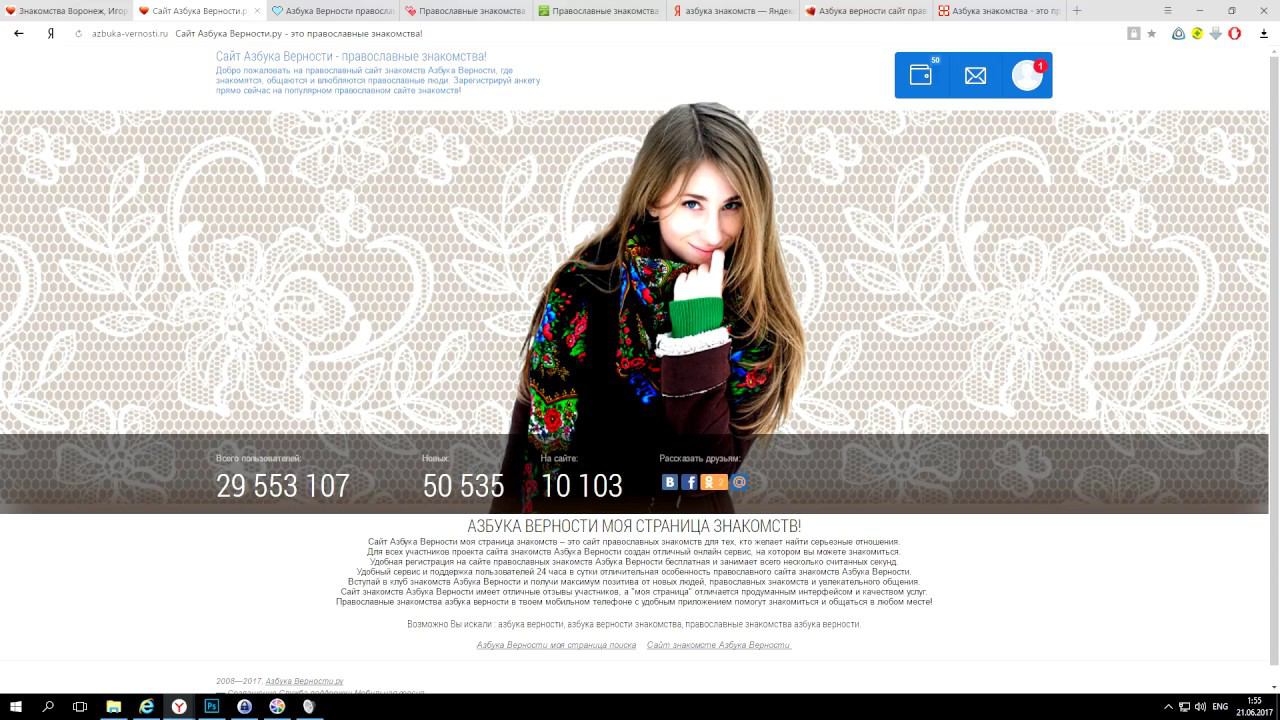Click the page lock icon in address bar
Viewport: 1280px width, 720px height.
[x=1133, y=33]
